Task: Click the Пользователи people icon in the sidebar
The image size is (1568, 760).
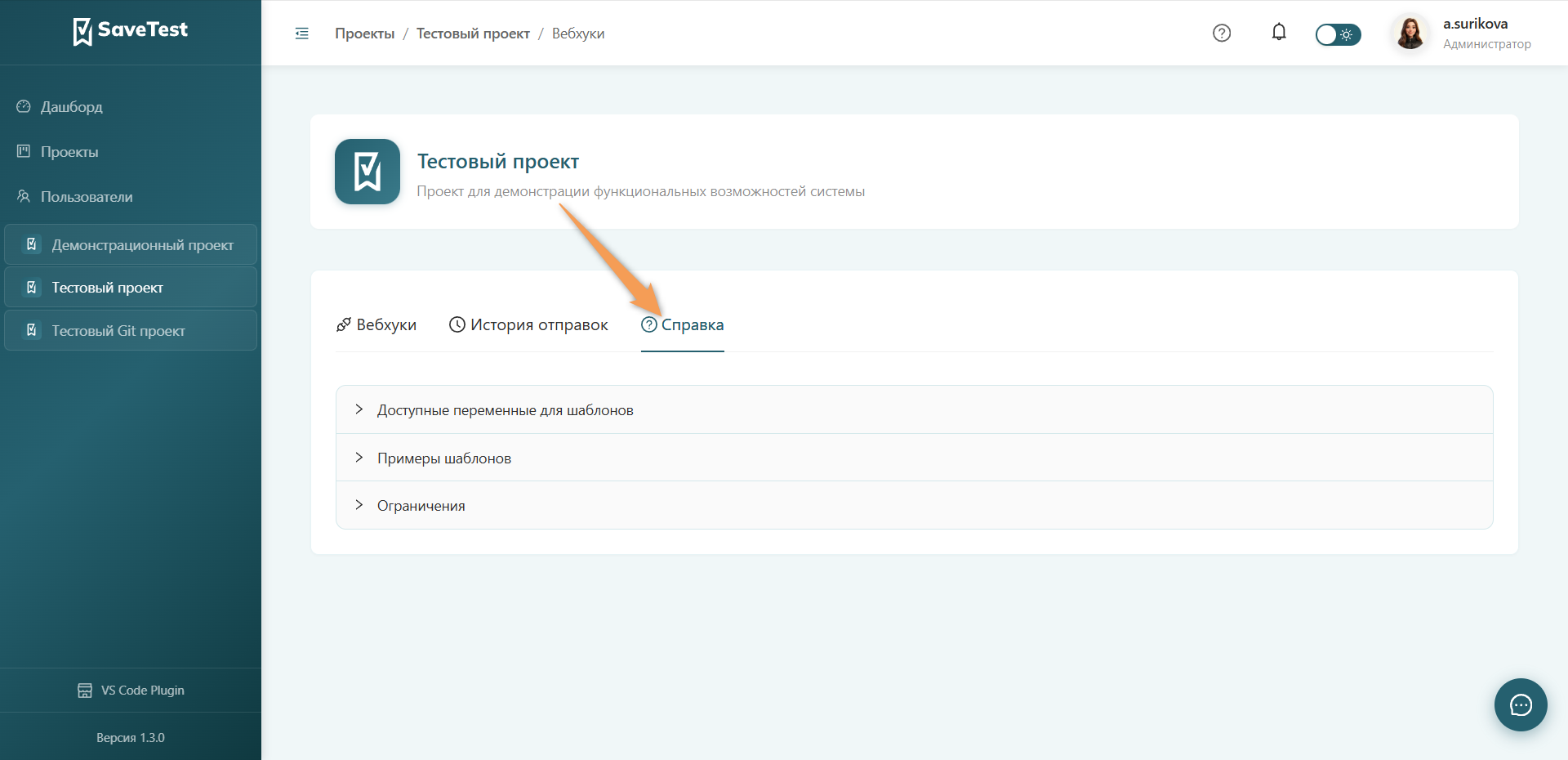Action: [x=24, y=196]
